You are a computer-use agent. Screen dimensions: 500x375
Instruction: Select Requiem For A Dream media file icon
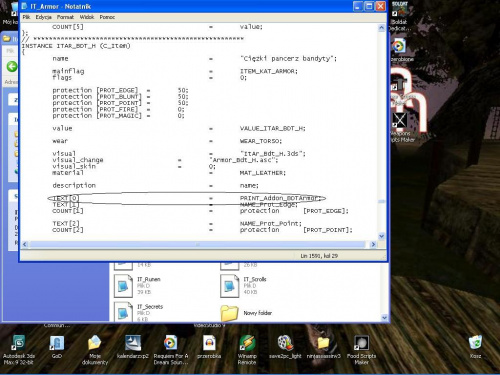point(171,350)
